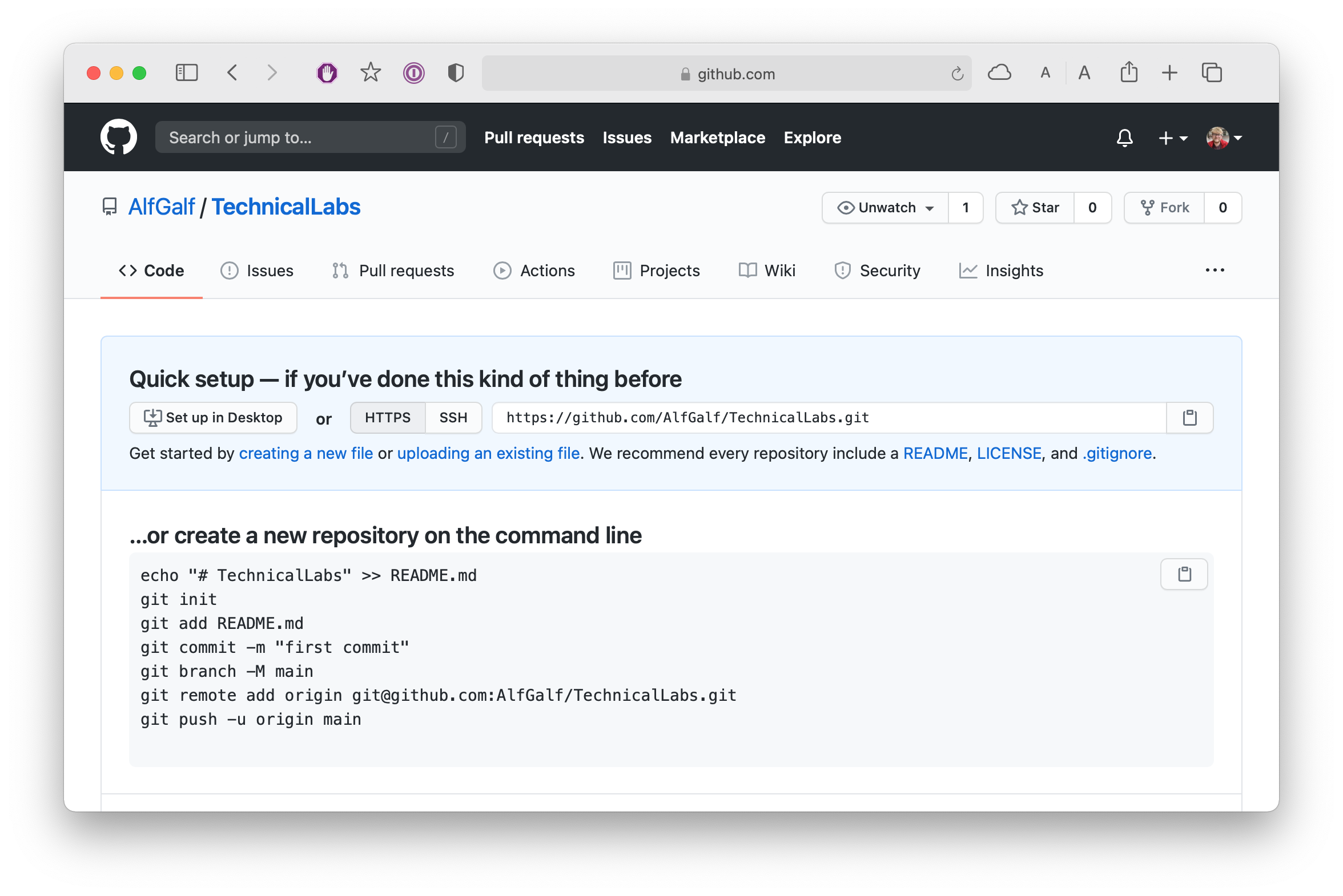Open the TechnicalLabs repository link

point(286,207)
